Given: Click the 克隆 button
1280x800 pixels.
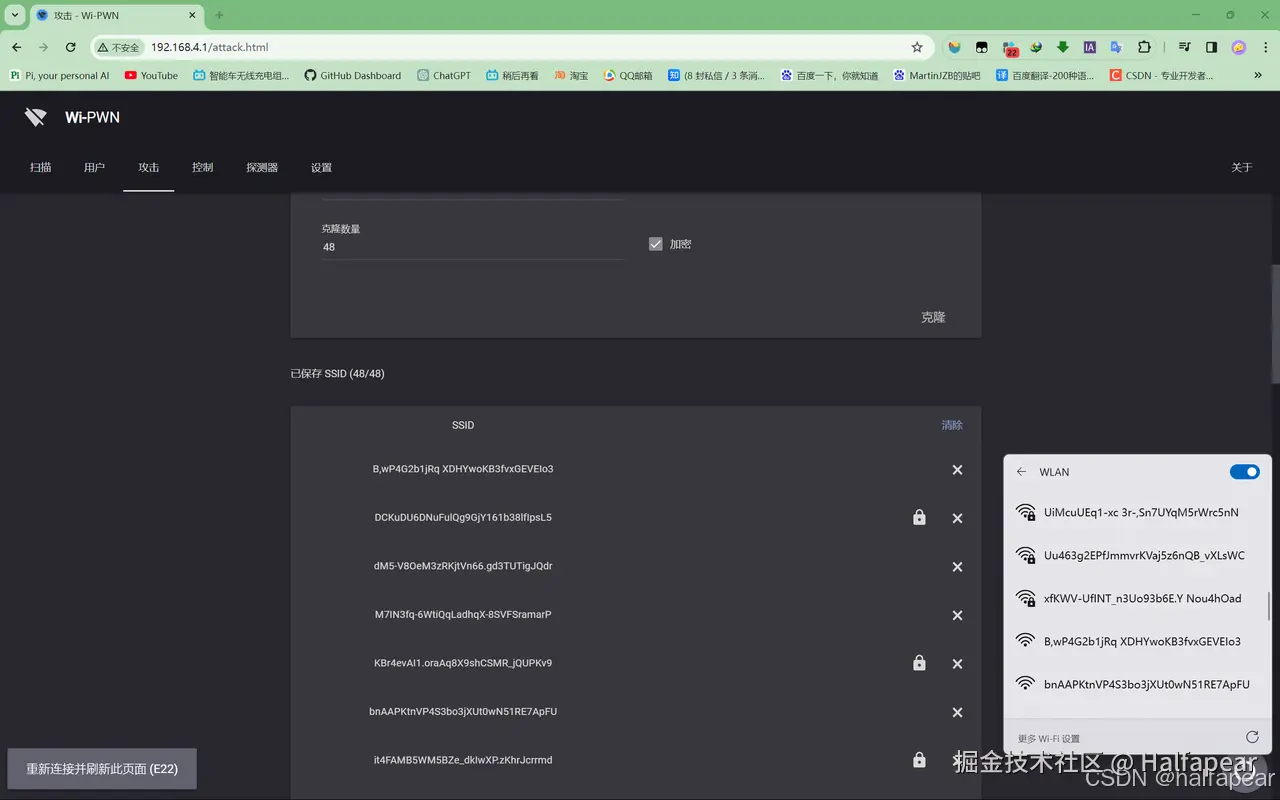Looking at the screenshot, I should [x=933, y=317].
